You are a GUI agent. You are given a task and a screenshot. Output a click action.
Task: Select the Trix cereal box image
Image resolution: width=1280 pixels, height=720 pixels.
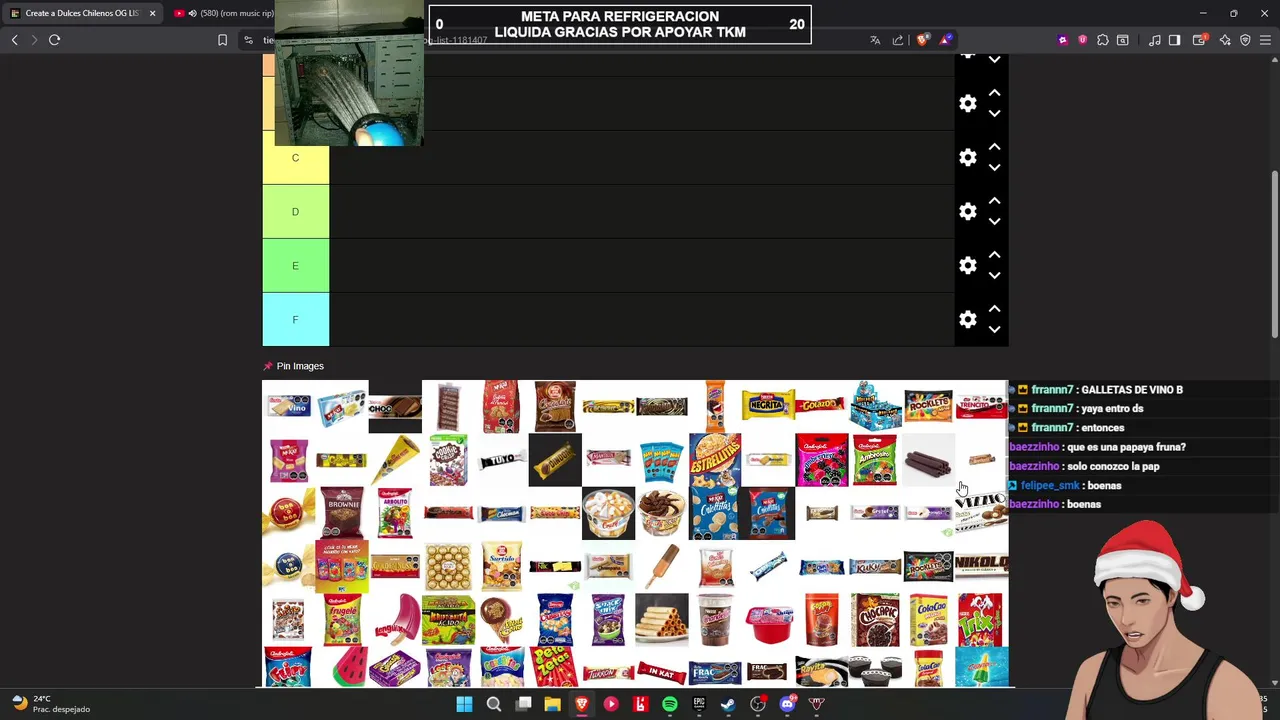tap(981, 620)
